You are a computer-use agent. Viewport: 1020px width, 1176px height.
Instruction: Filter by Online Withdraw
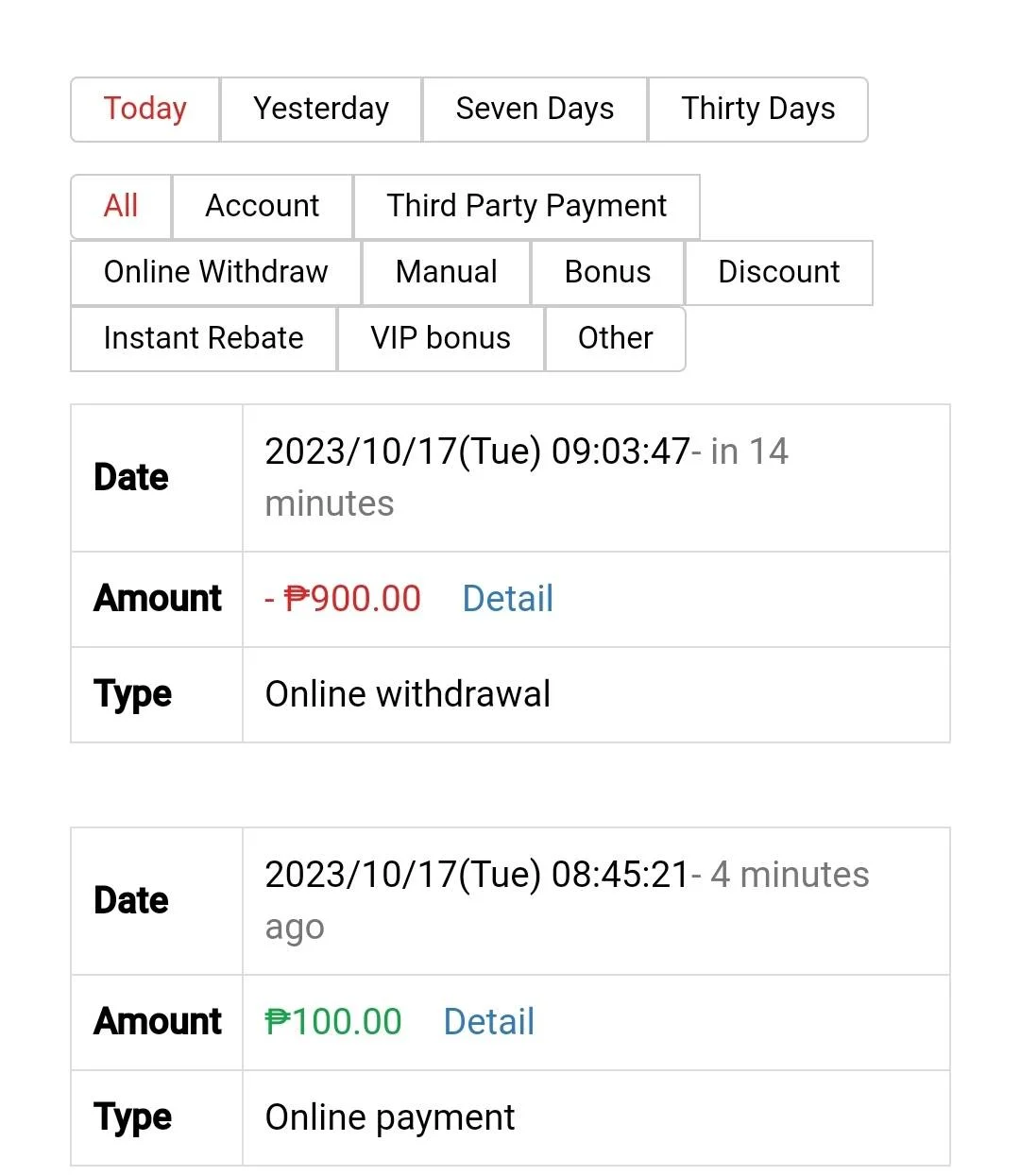pos(216,272)
